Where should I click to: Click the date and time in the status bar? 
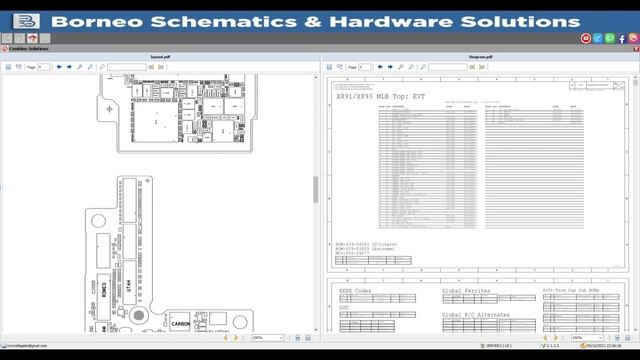tap(603, 346)
